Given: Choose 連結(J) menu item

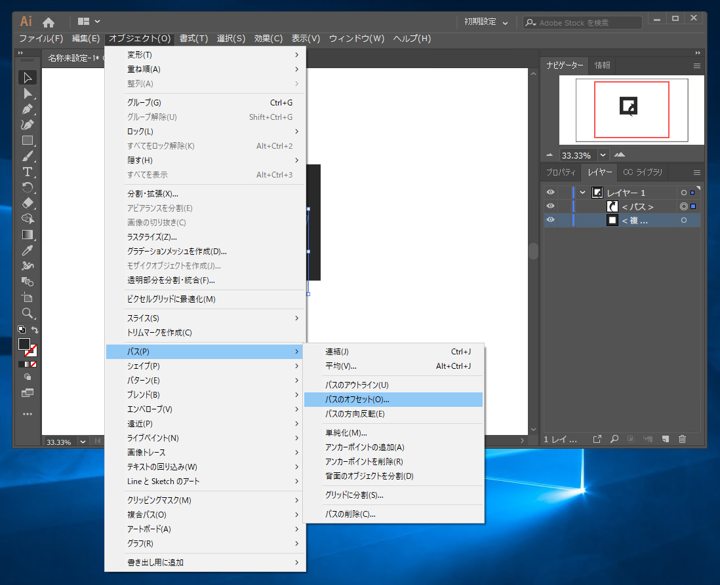Looking at the screenshot, I should coord(394,352).
